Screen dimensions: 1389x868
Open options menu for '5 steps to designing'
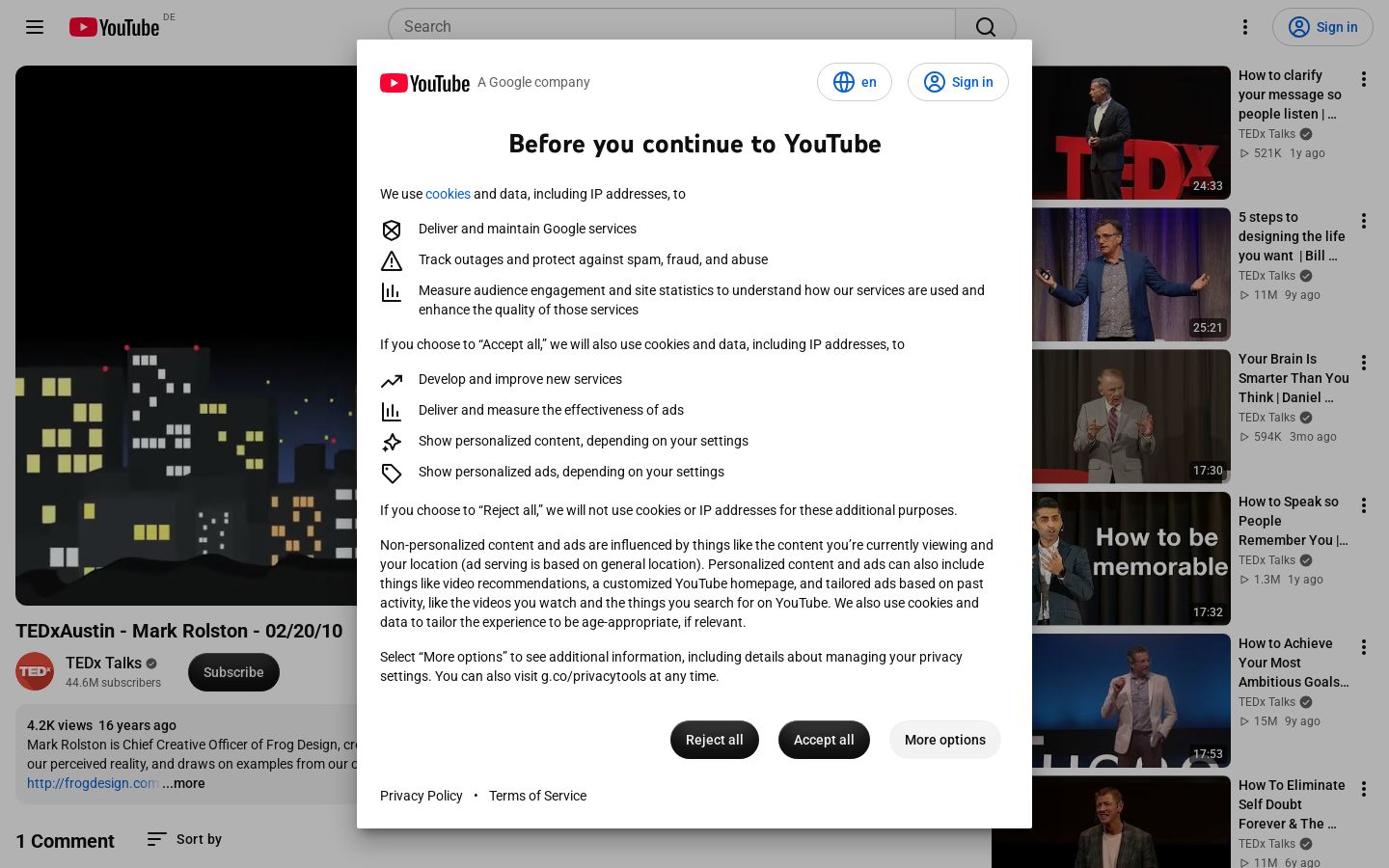pos(1364,221)
